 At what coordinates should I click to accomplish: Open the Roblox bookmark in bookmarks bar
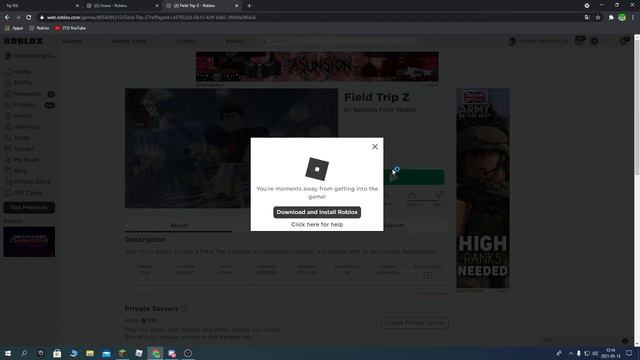40,28
